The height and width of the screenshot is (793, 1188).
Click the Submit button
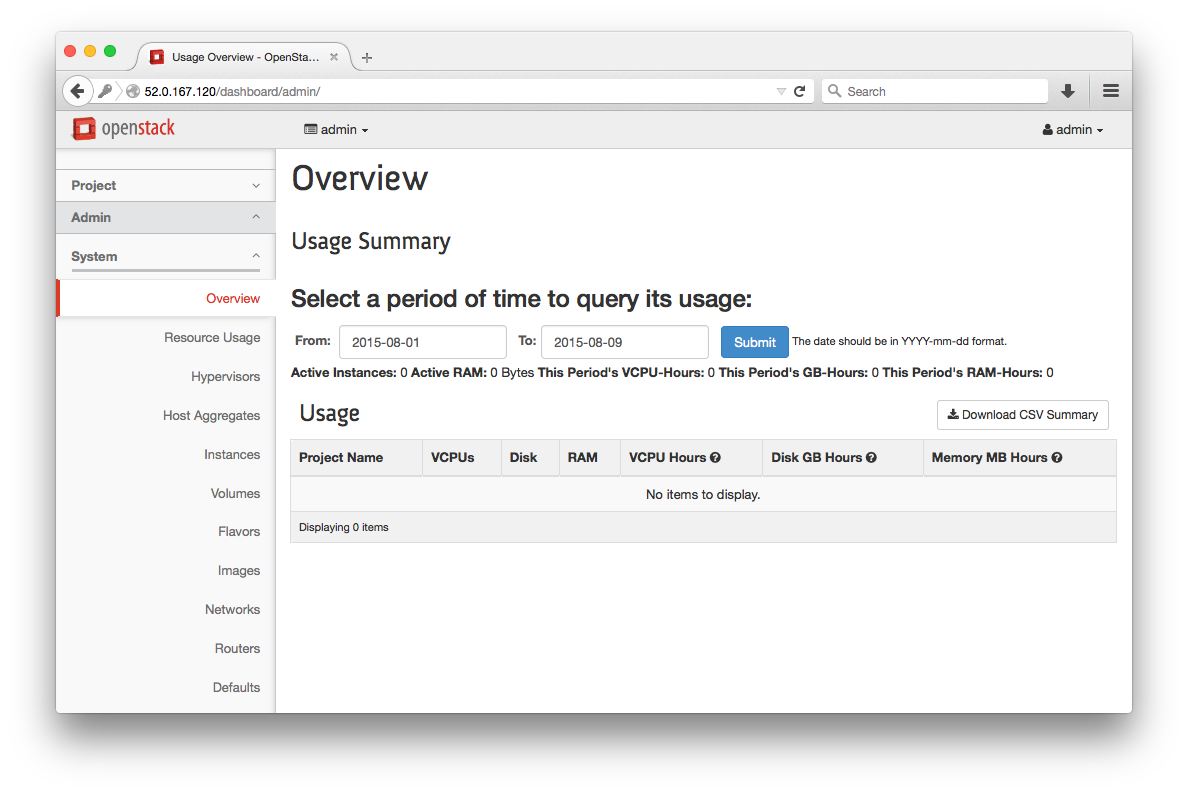754,342
